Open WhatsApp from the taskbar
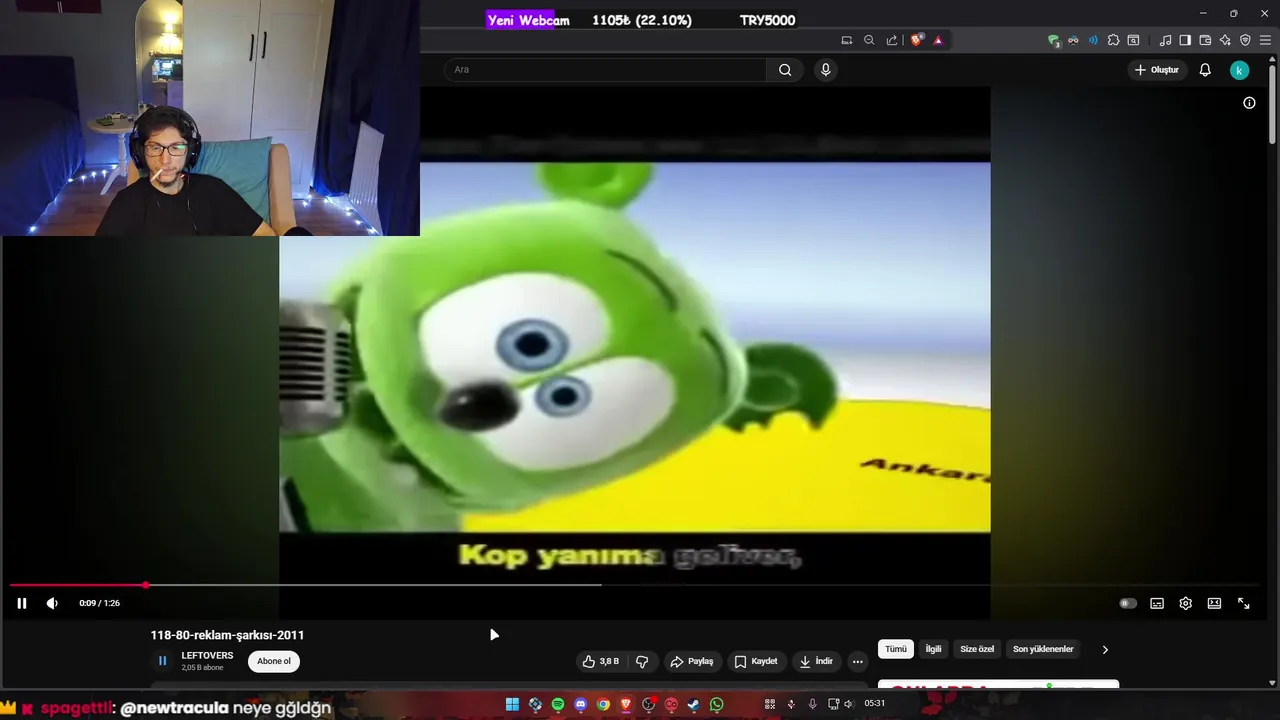 click(x=716, y=704)
